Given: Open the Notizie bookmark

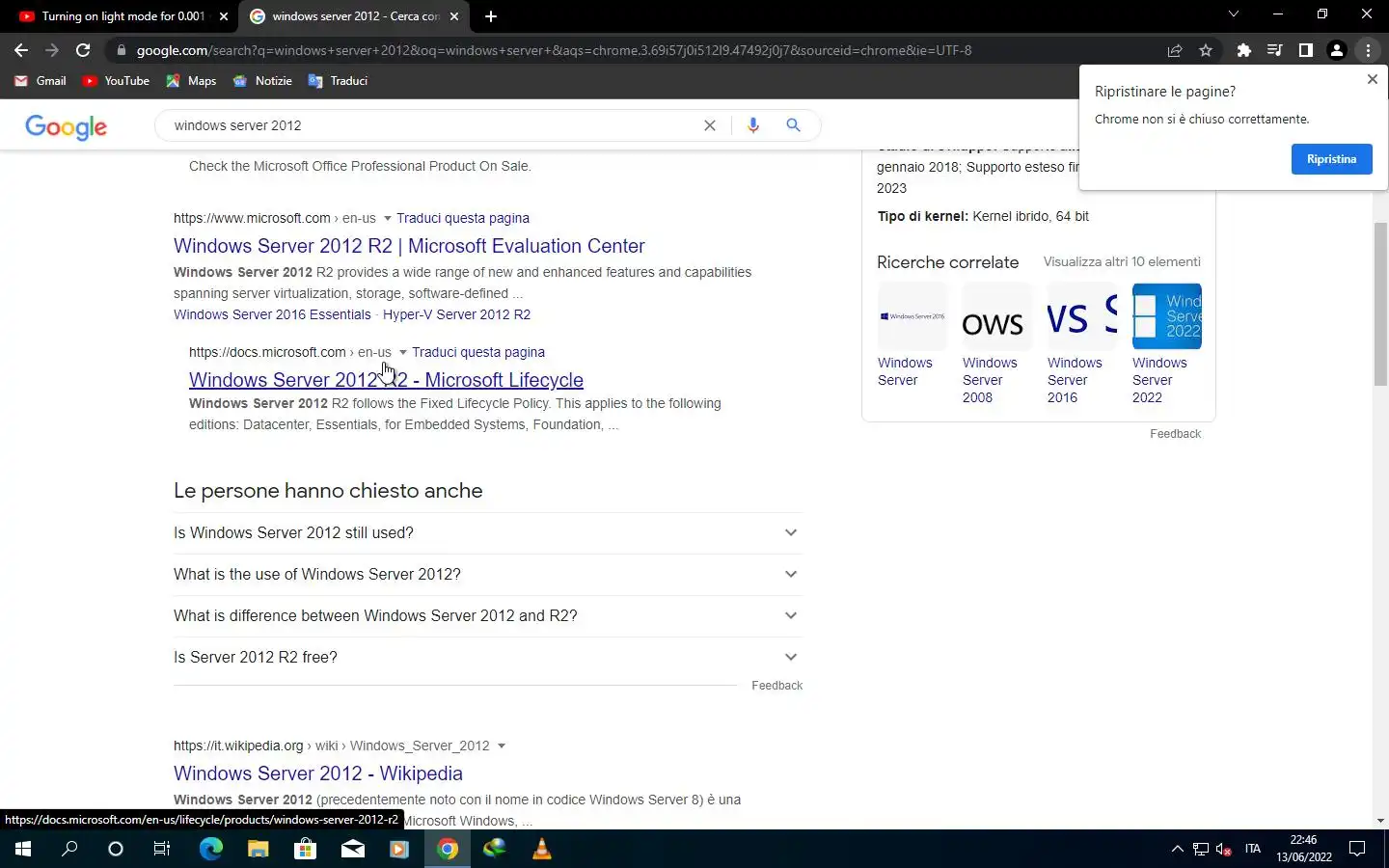Looking at the screenshot, I should 262,81.
